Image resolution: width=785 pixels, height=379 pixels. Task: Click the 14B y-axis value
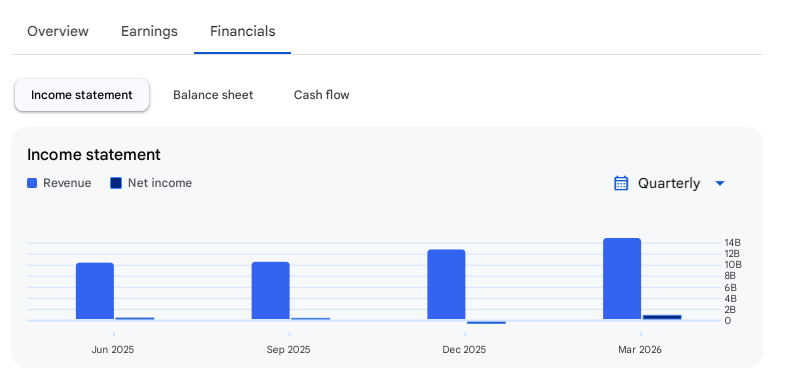pyautogui.click(x=732, y=243)
